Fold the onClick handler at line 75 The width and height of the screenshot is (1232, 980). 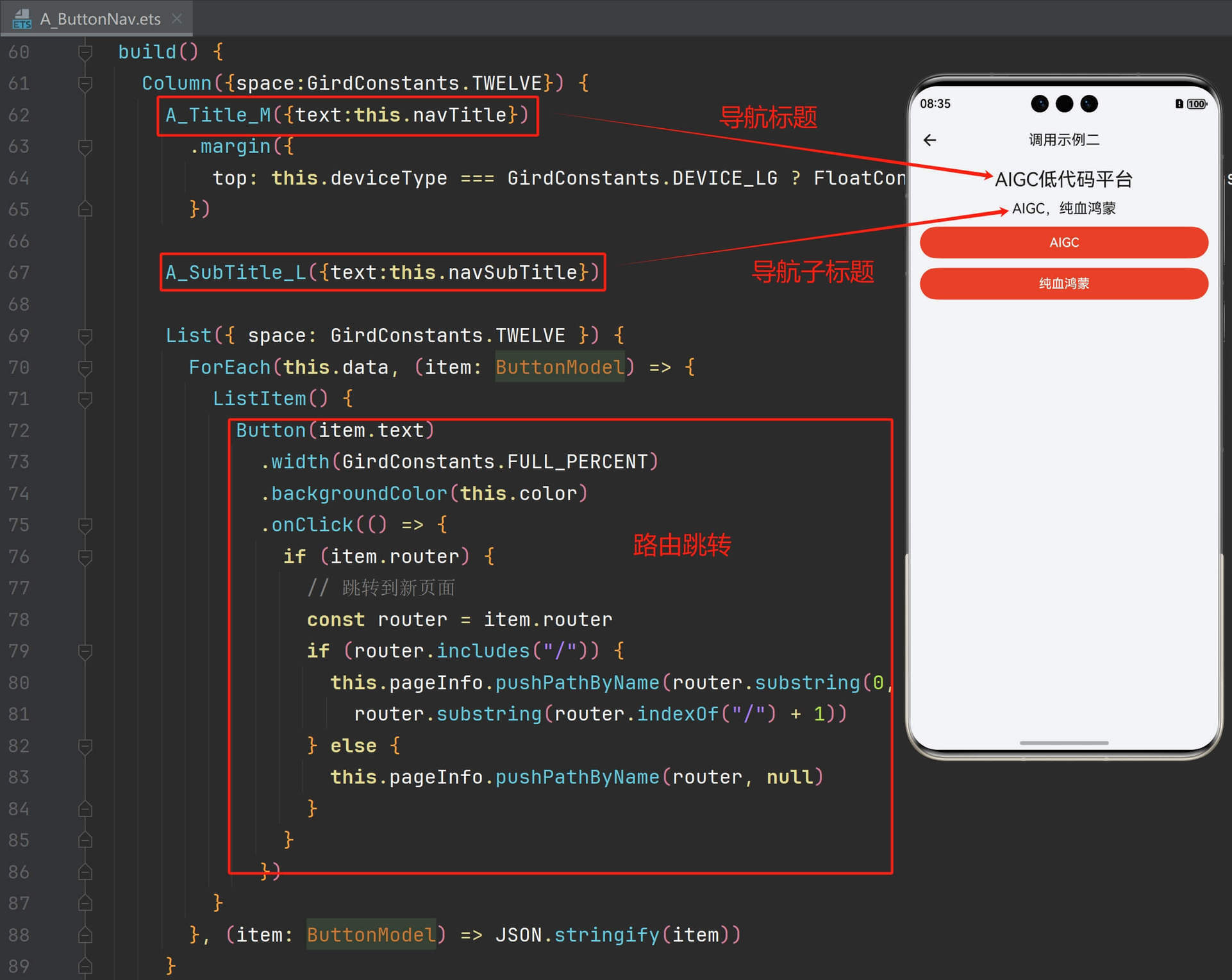coord(85,525)
